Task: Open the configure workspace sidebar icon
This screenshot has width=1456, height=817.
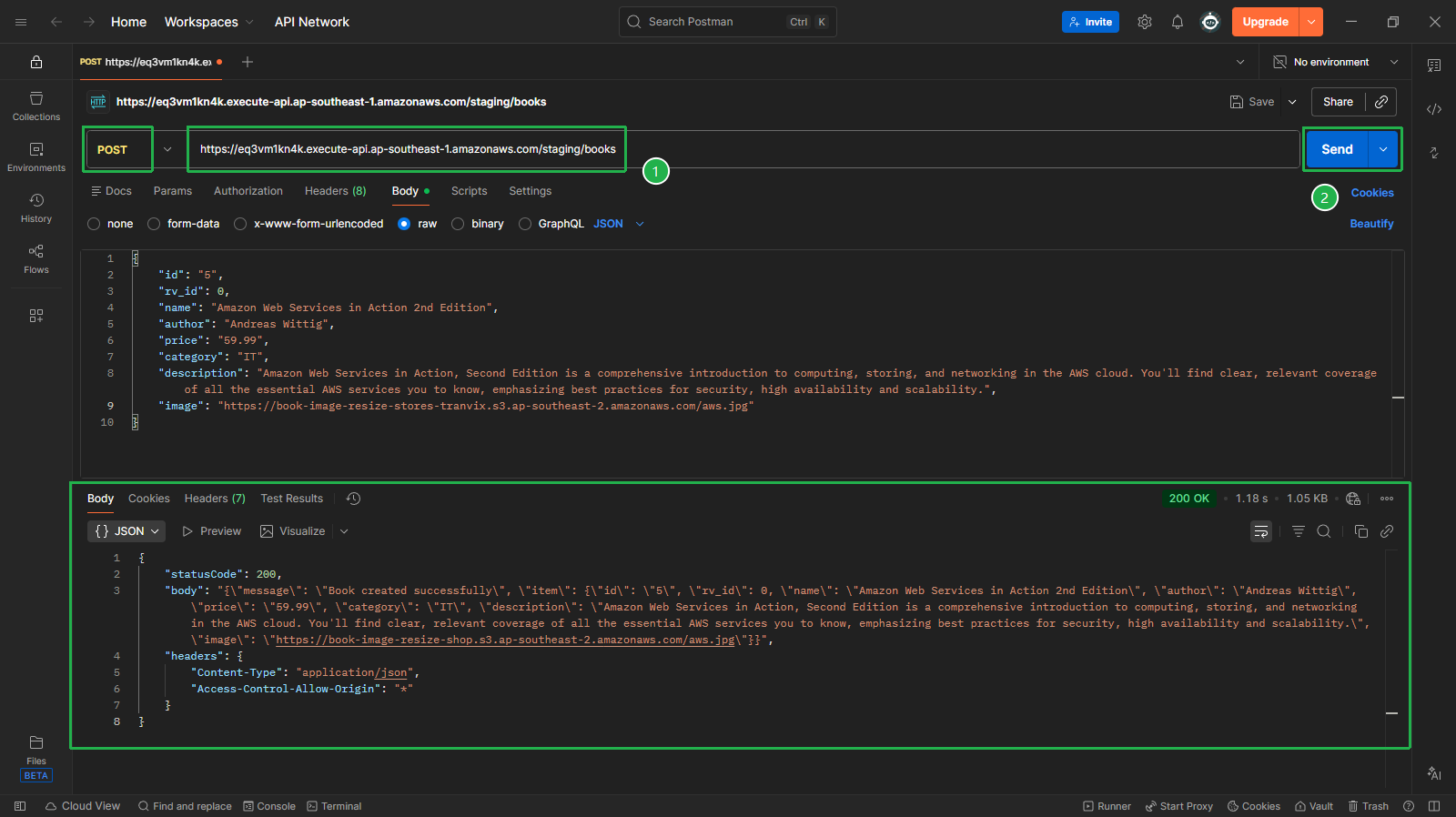Action: click(x=36, y=316)
